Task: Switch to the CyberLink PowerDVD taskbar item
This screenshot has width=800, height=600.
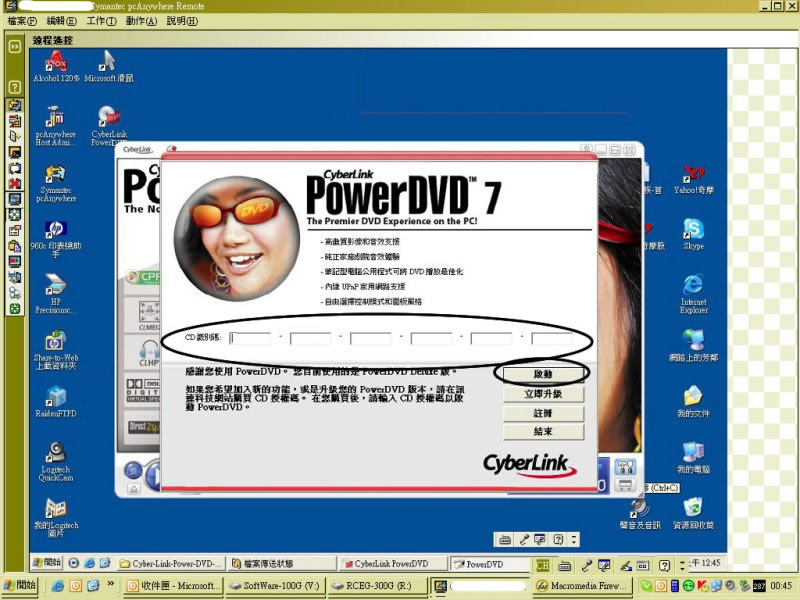Action: [x=393, y=563]
